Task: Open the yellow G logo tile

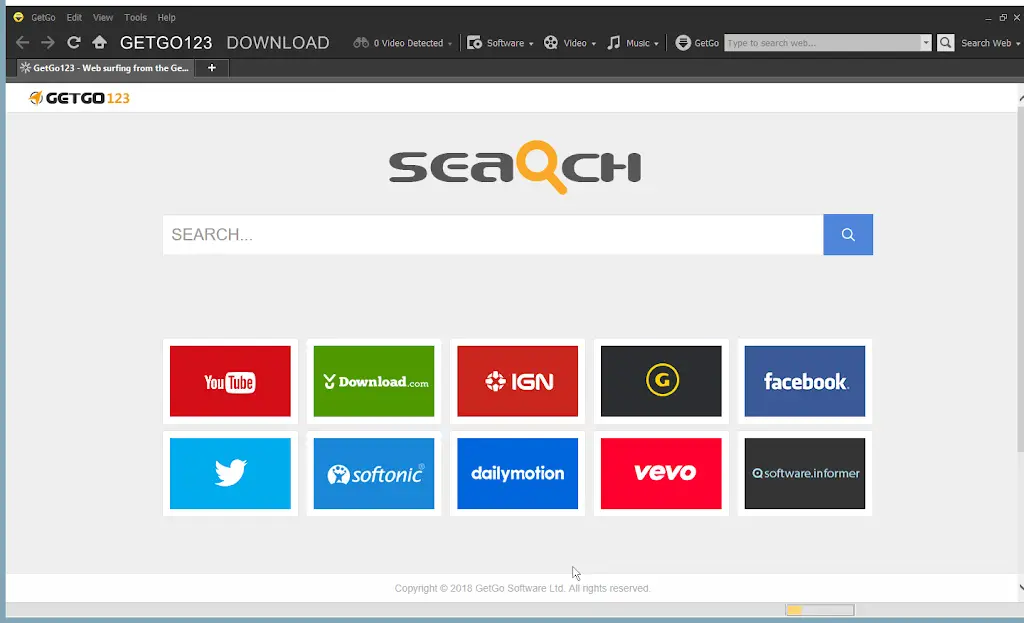Action: [x=661, y=381]
